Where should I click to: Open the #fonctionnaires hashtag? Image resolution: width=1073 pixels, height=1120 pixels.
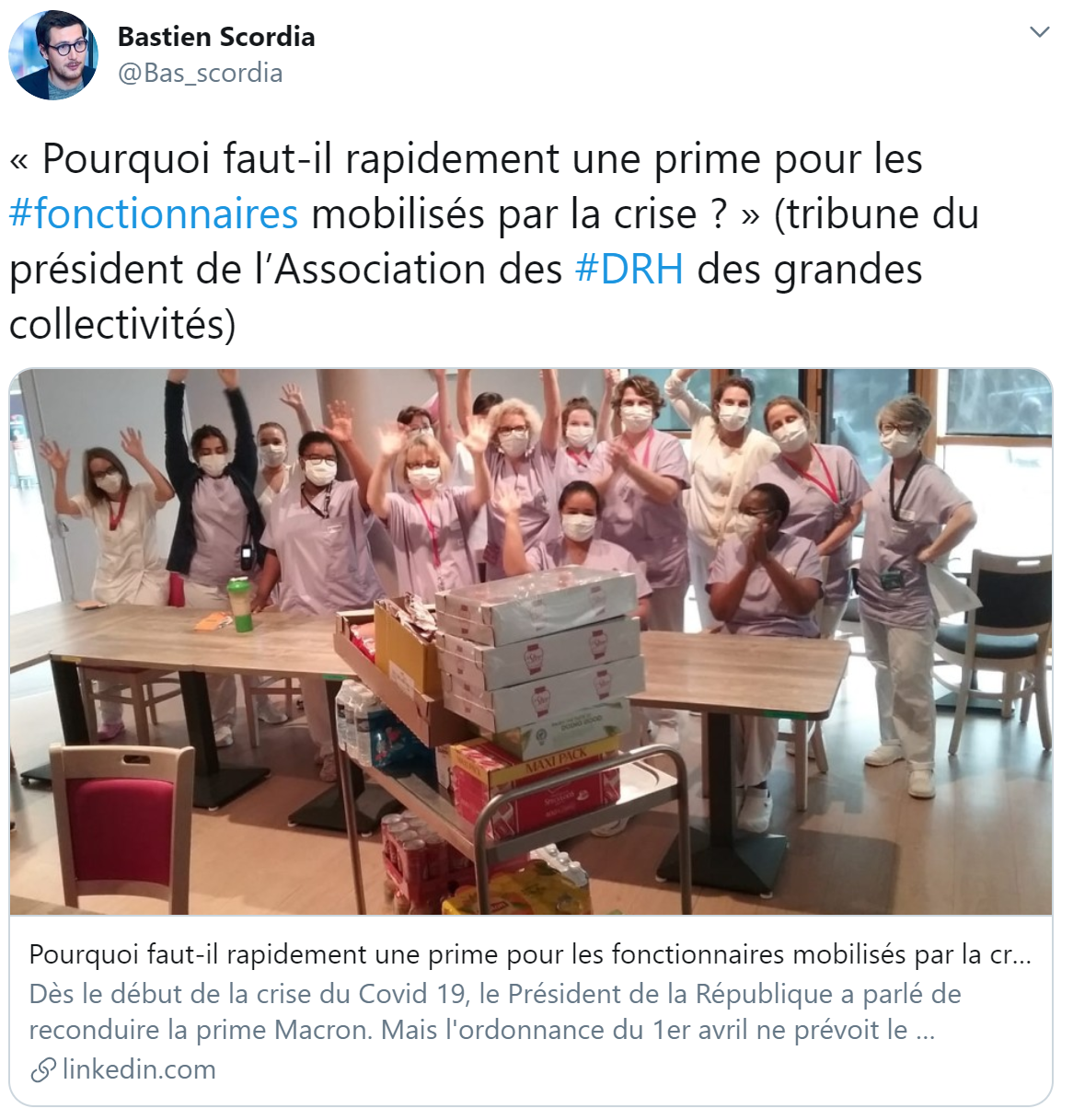(x=154, y=214)
